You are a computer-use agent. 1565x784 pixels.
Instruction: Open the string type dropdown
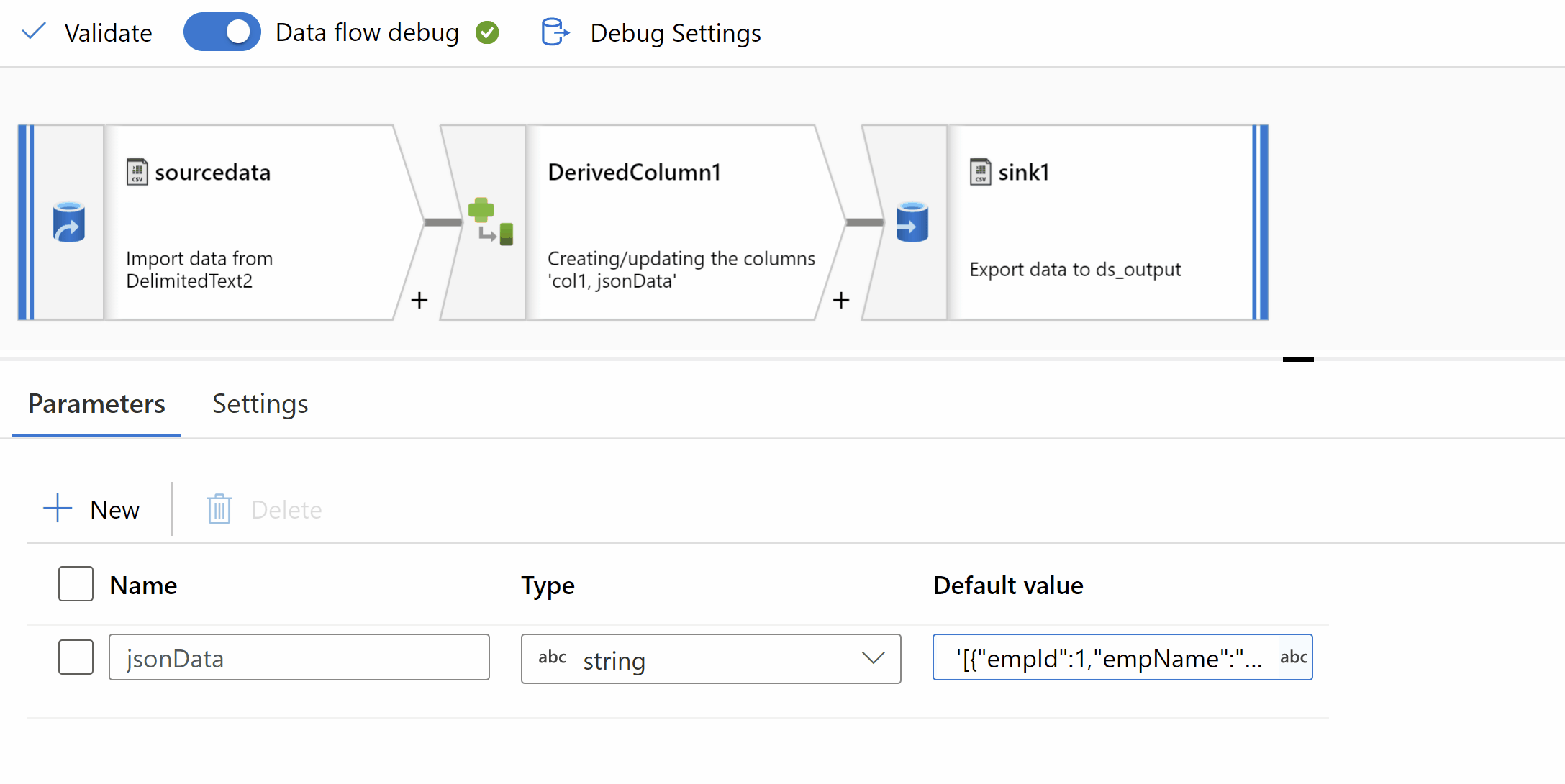point(710,658)
